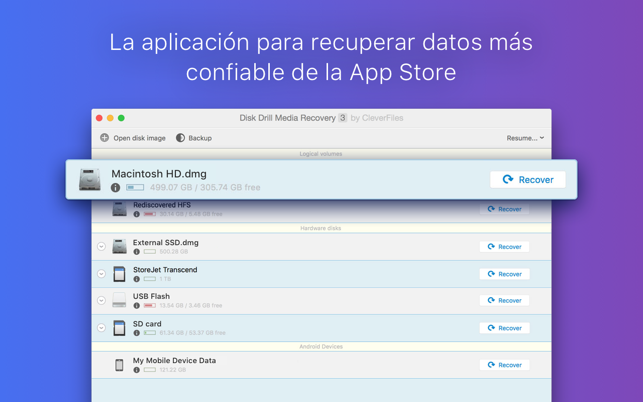Image resolution: width=643 pixels, height=402 pixels.
Task: Click the 499.07 GB / 305.74 GB free text
Action: [205, 187]
